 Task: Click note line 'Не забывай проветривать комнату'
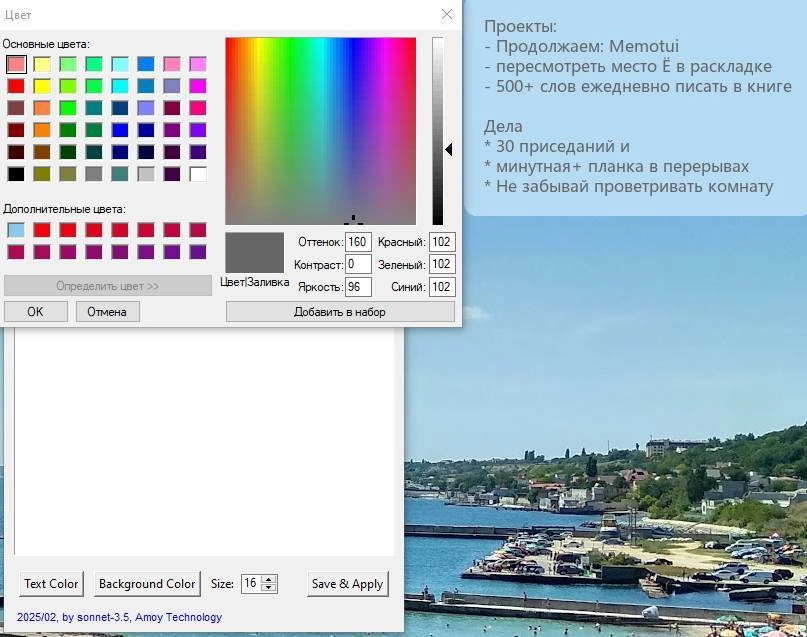(629, 187)
